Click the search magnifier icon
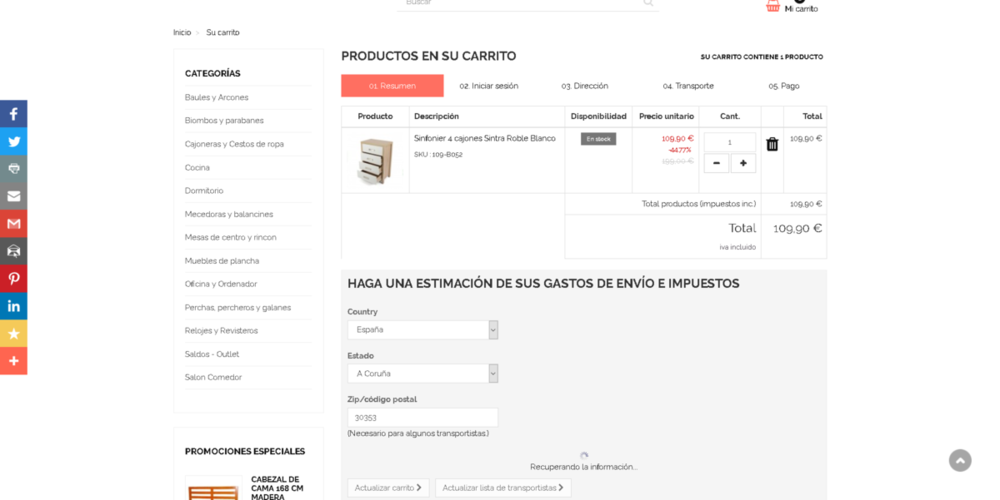 point(648,3)
